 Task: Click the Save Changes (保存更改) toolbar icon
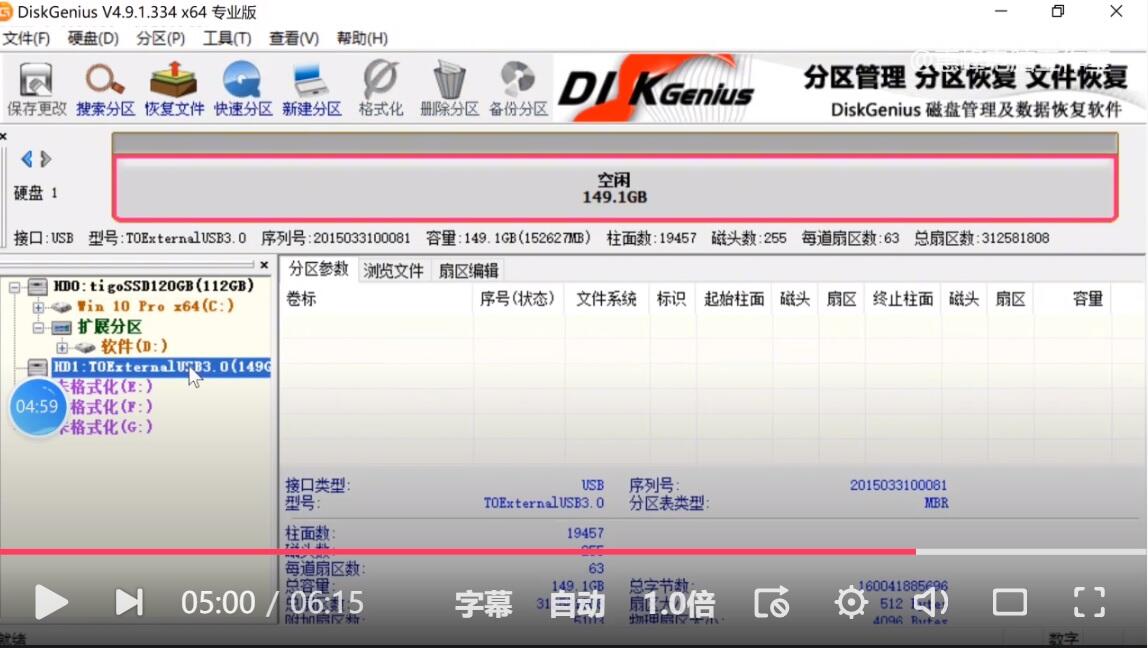click(x=36, y=89)
